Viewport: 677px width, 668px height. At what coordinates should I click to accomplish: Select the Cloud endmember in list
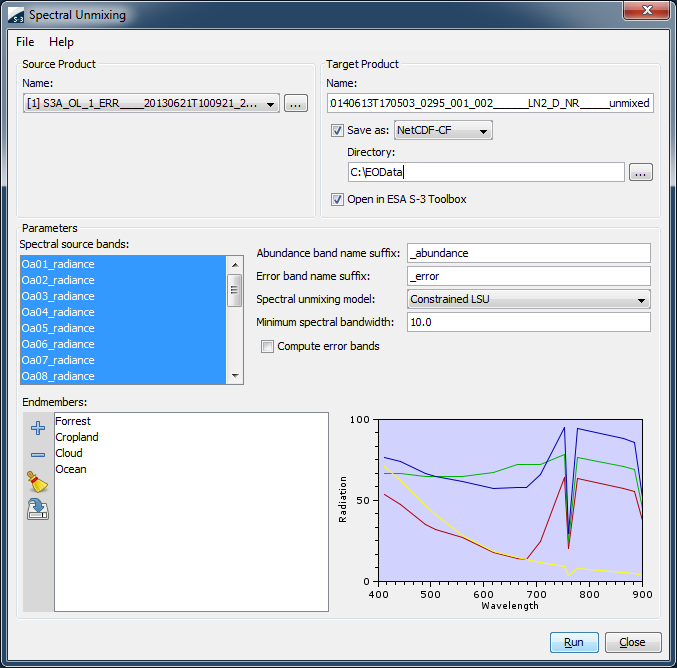coord(69,453)
